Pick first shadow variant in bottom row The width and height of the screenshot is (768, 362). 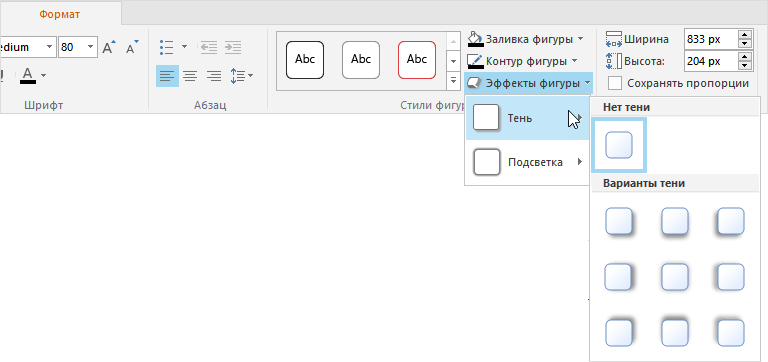click(619, 333)
